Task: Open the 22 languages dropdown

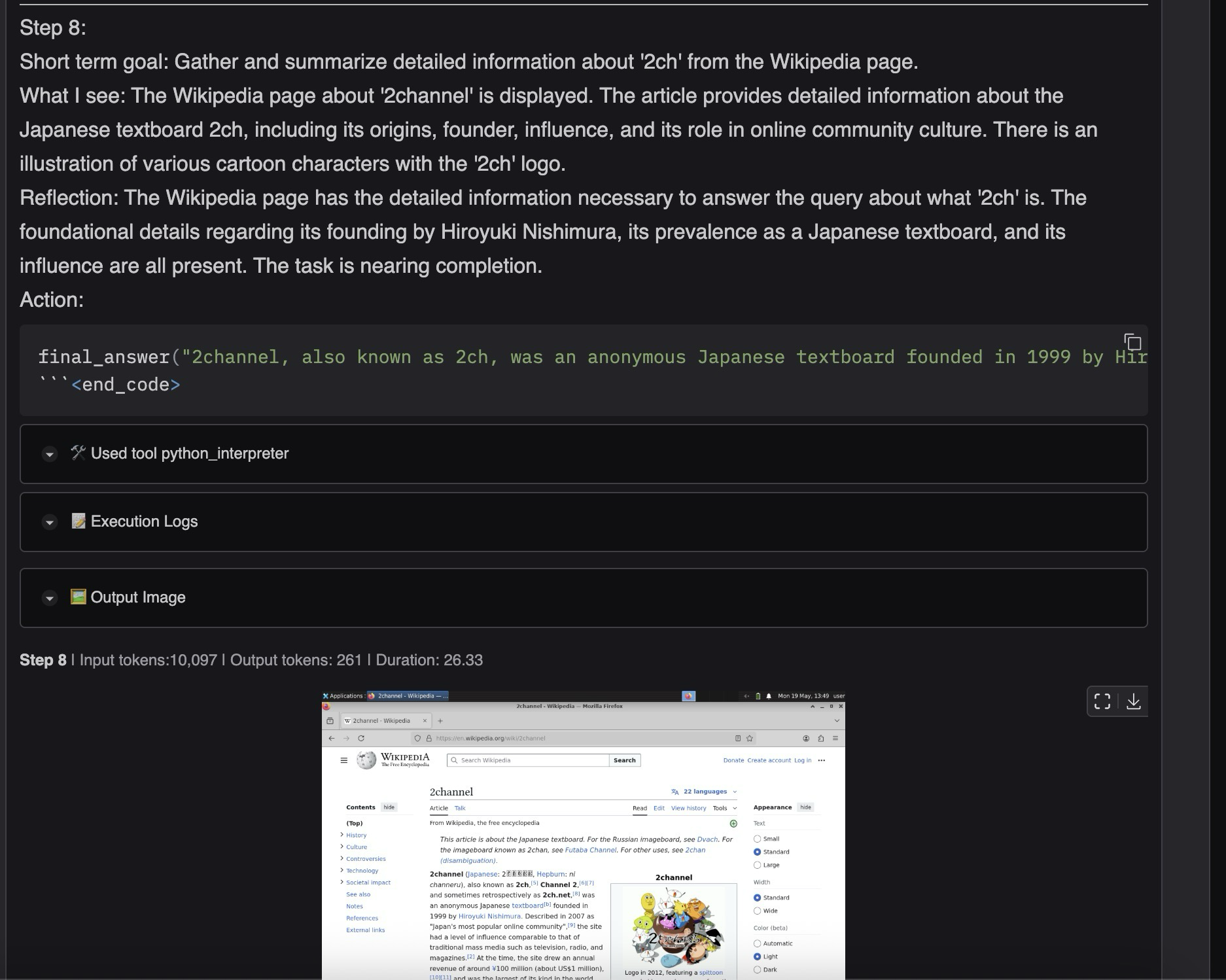Action: coord(705,792)
